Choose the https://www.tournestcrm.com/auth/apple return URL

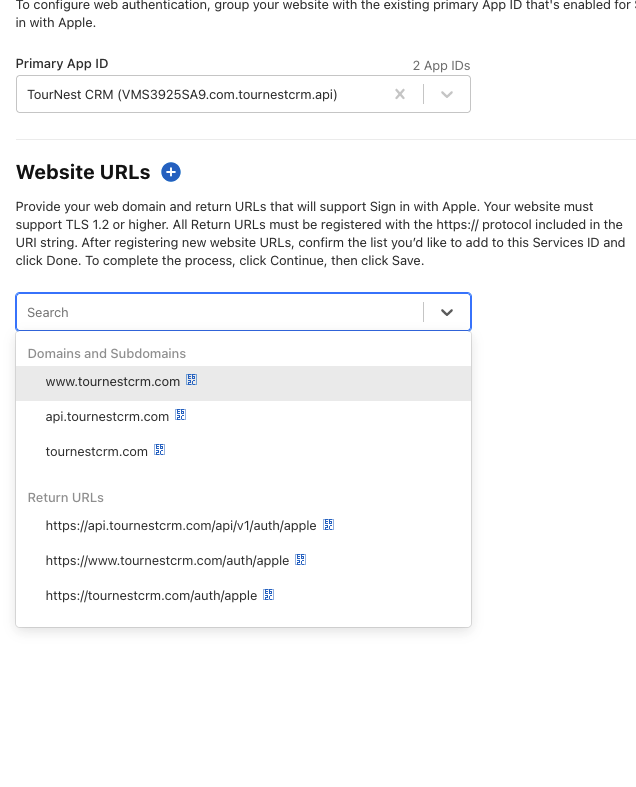(x=167, y=561)
